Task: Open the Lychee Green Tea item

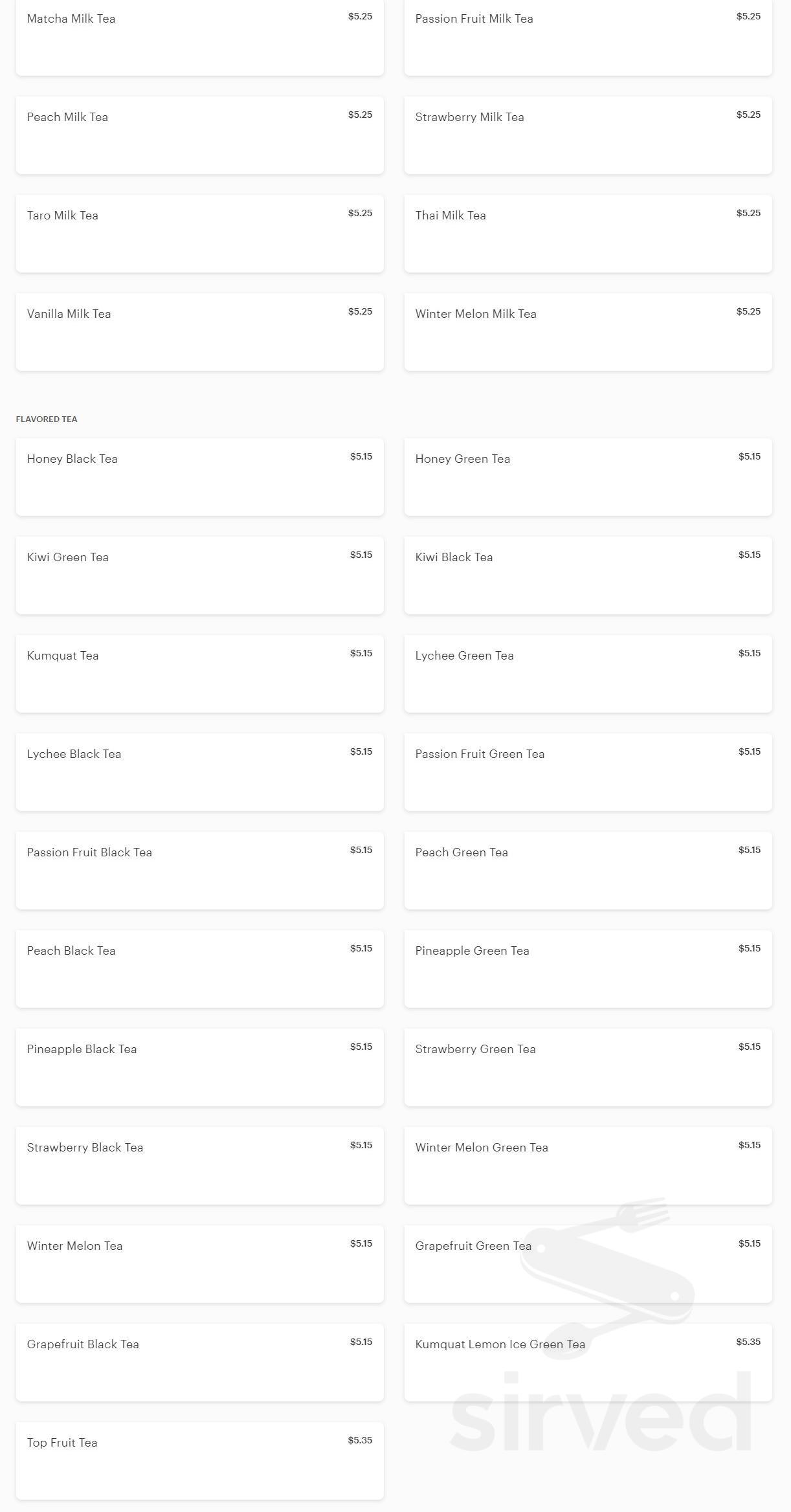Action: tap(588, 673)
